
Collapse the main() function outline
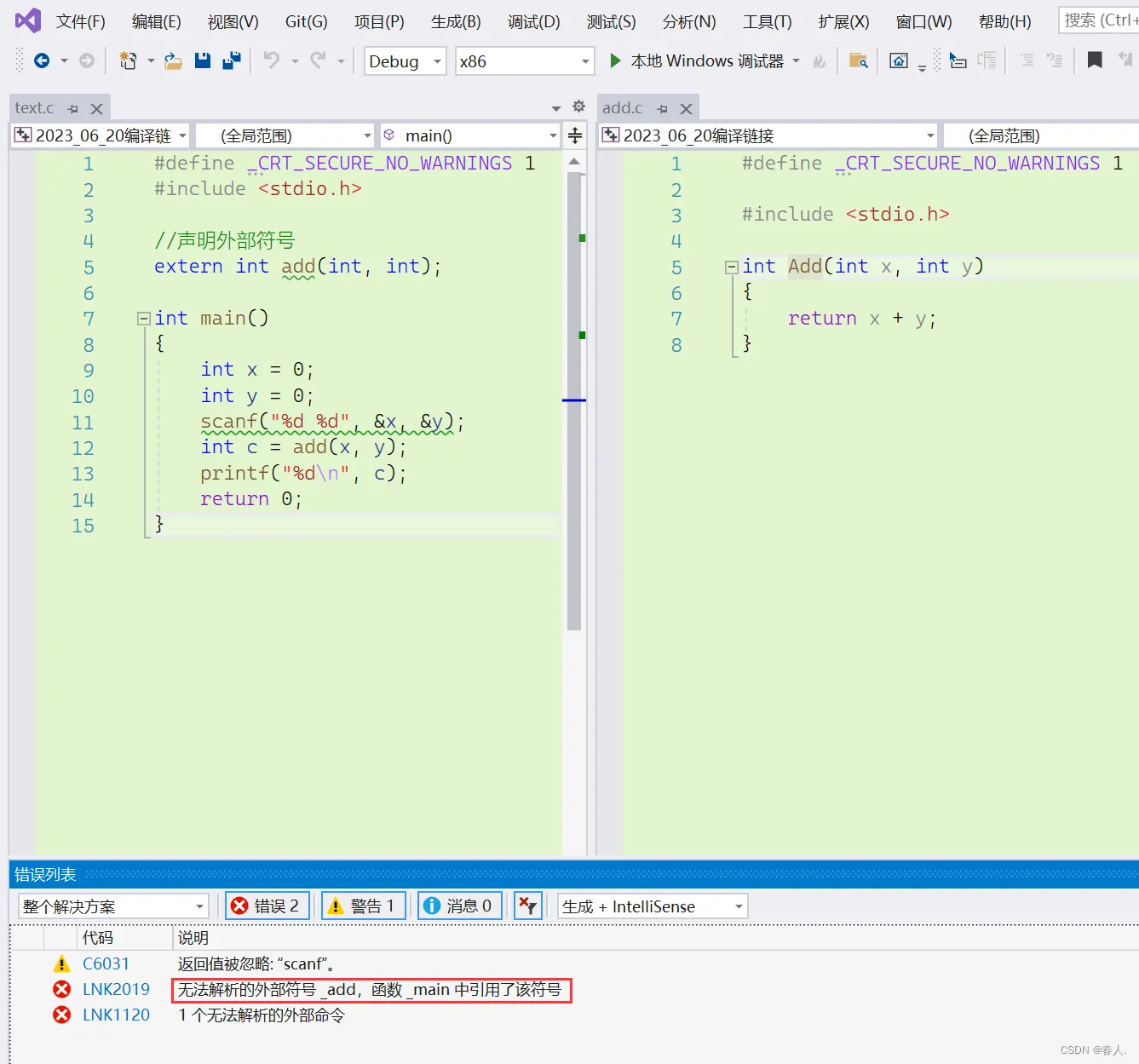(x=144, y=319)
